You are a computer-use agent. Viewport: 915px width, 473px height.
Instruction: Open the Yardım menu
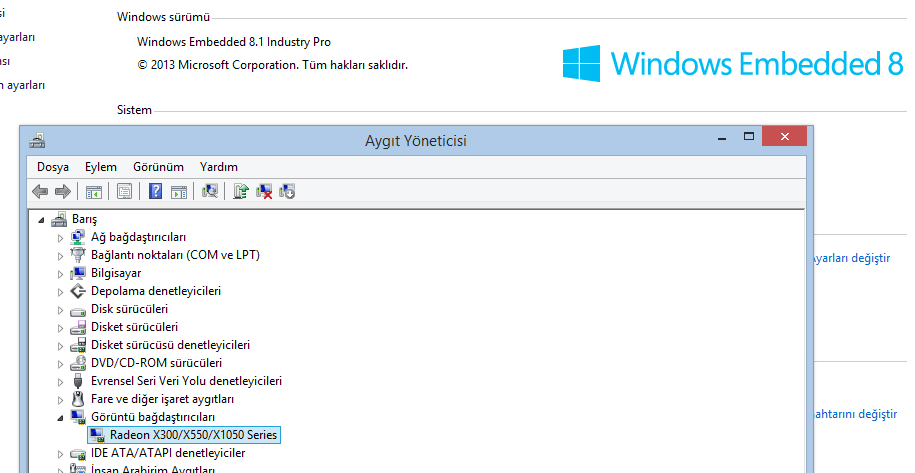(219, 167)
